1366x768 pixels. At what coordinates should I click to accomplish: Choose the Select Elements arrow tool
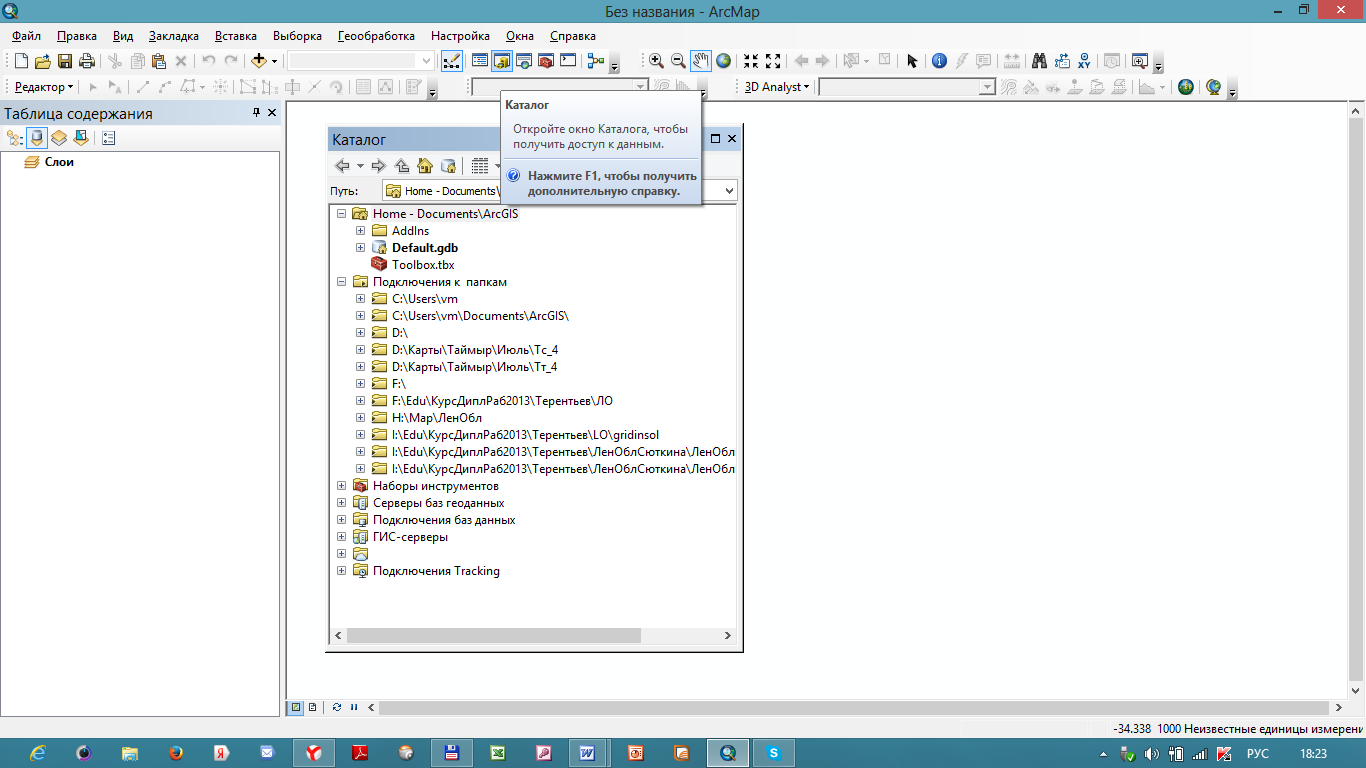pos(912,61)
